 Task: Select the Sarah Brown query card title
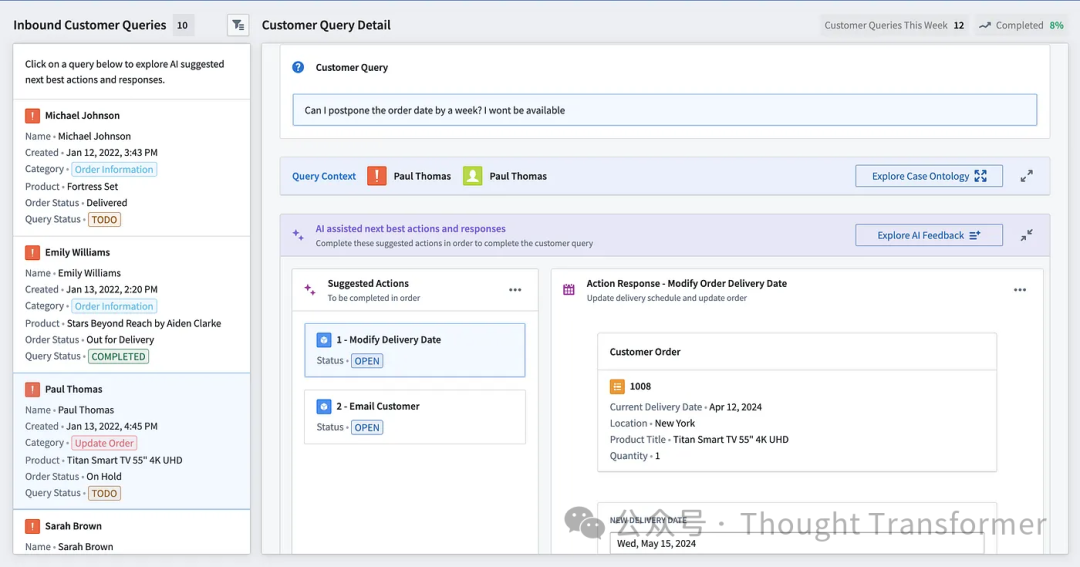73,526
